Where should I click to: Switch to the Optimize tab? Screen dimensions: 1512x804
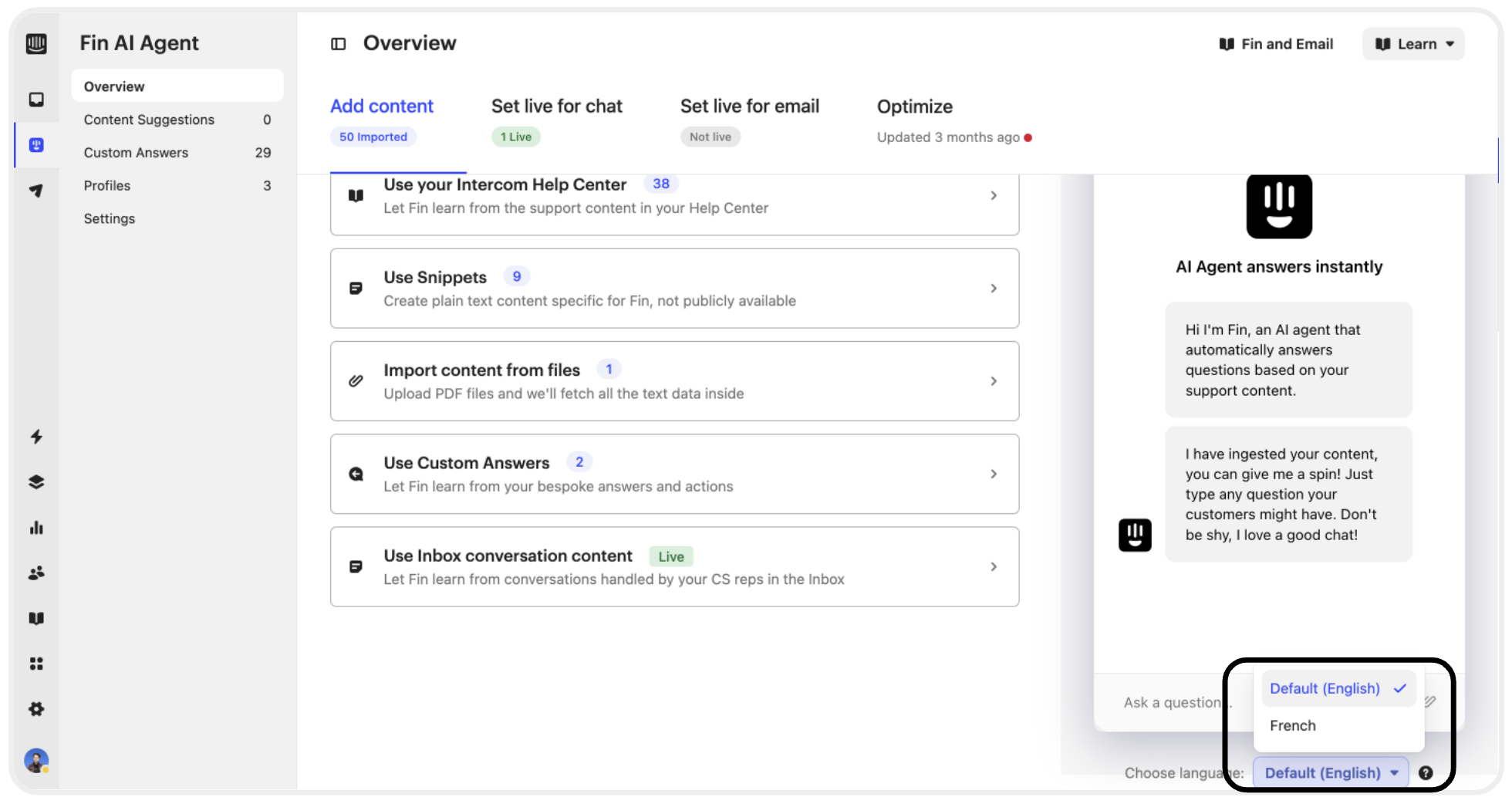915,106
